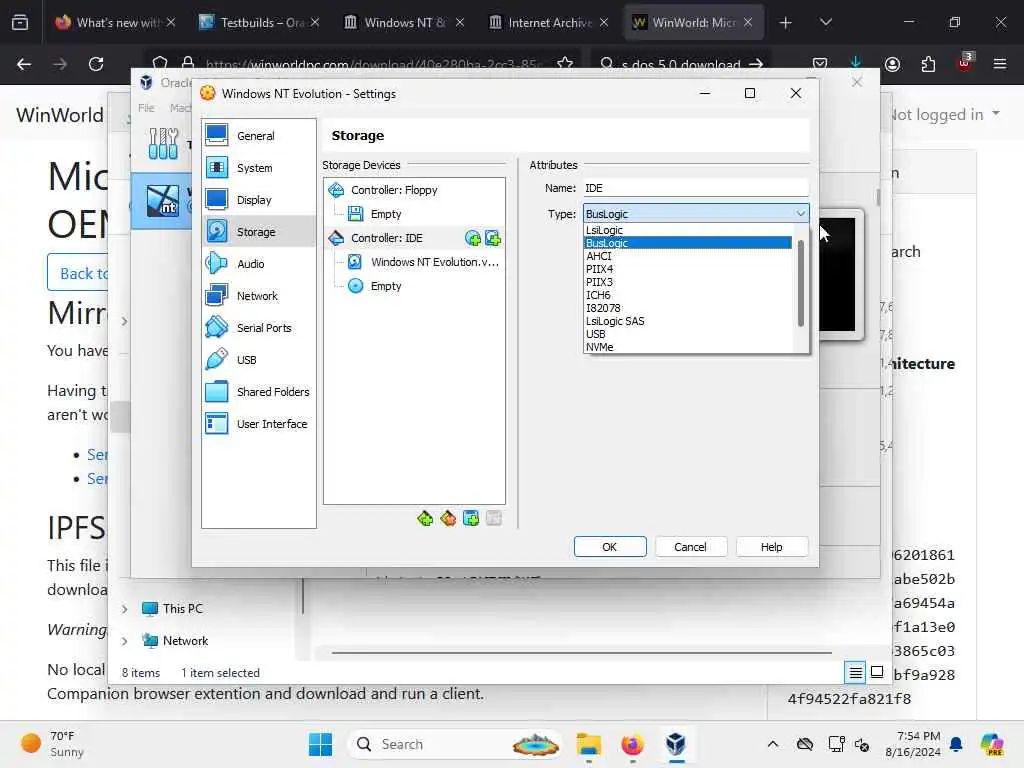The height and width of the screenshot is (768, 1024).
Task: Open the System settings category
Action: click(259, 168)
